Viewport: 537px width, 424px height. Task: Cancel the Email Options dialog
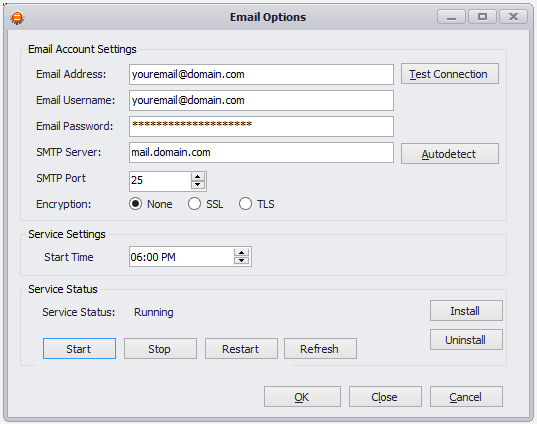click(x=466, y=397)
